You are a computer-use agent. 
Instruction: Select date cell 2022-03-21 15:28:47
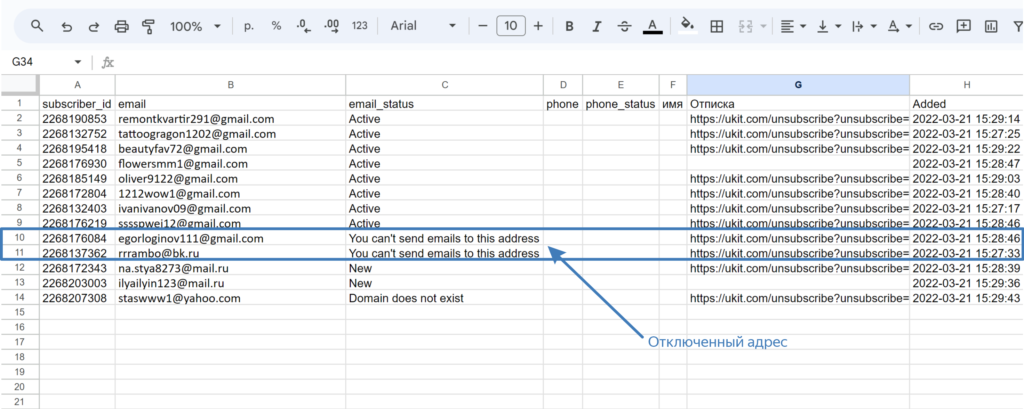click(967, 163)
